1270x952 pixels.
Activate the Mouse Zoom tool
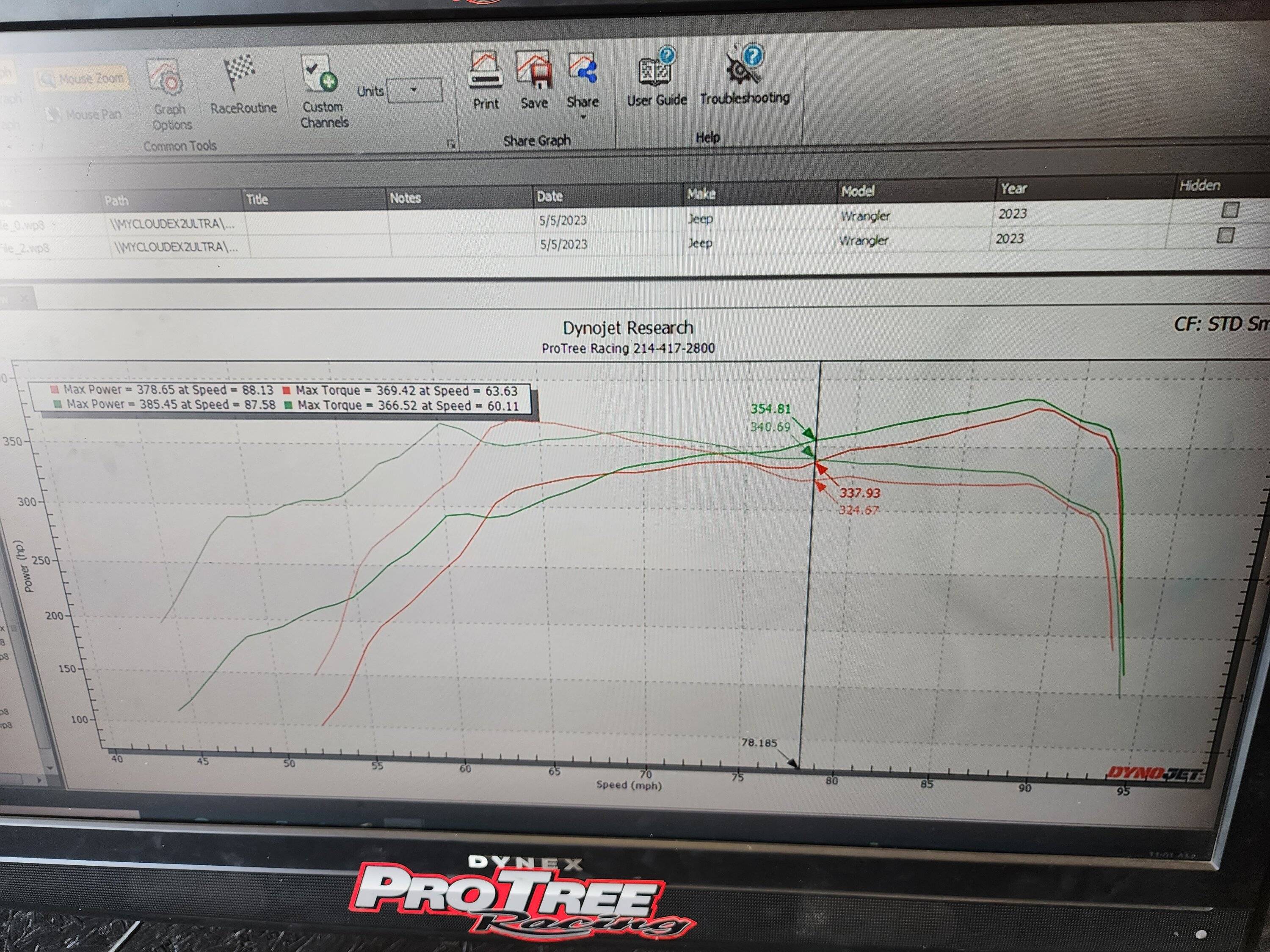[82, 79]
